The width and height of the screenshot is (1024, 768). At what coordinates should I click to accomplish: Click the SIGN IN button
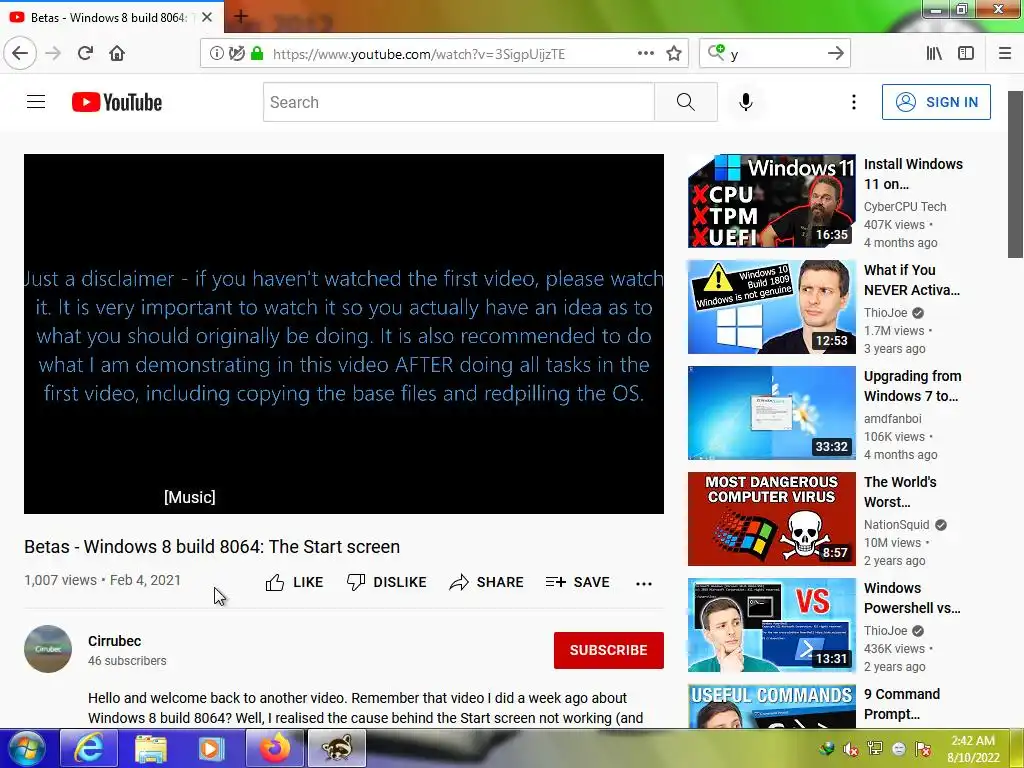pyautogui.click(x=936, y=102)
